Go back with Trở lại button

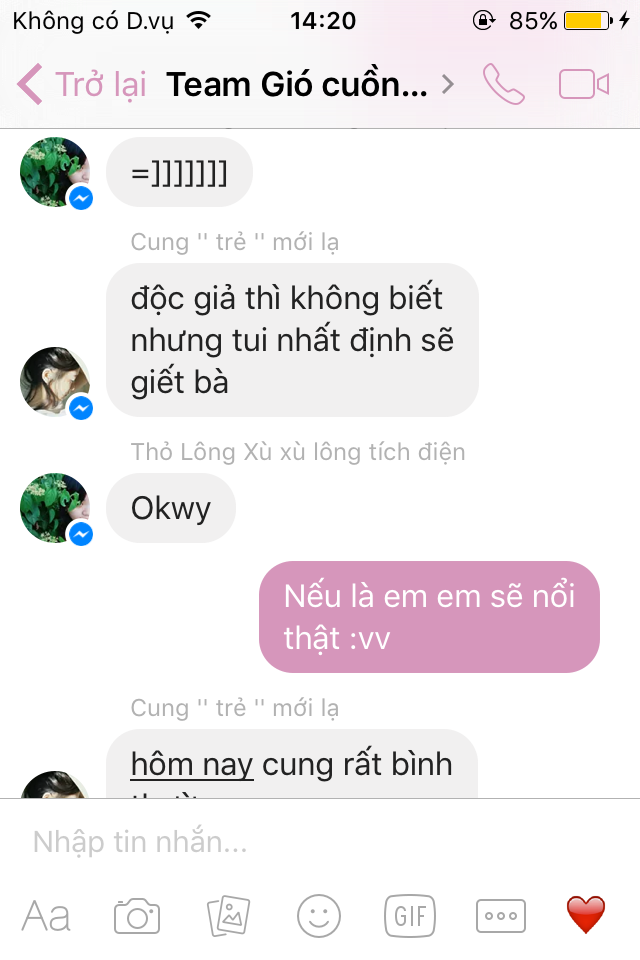(x=81, y=84)
